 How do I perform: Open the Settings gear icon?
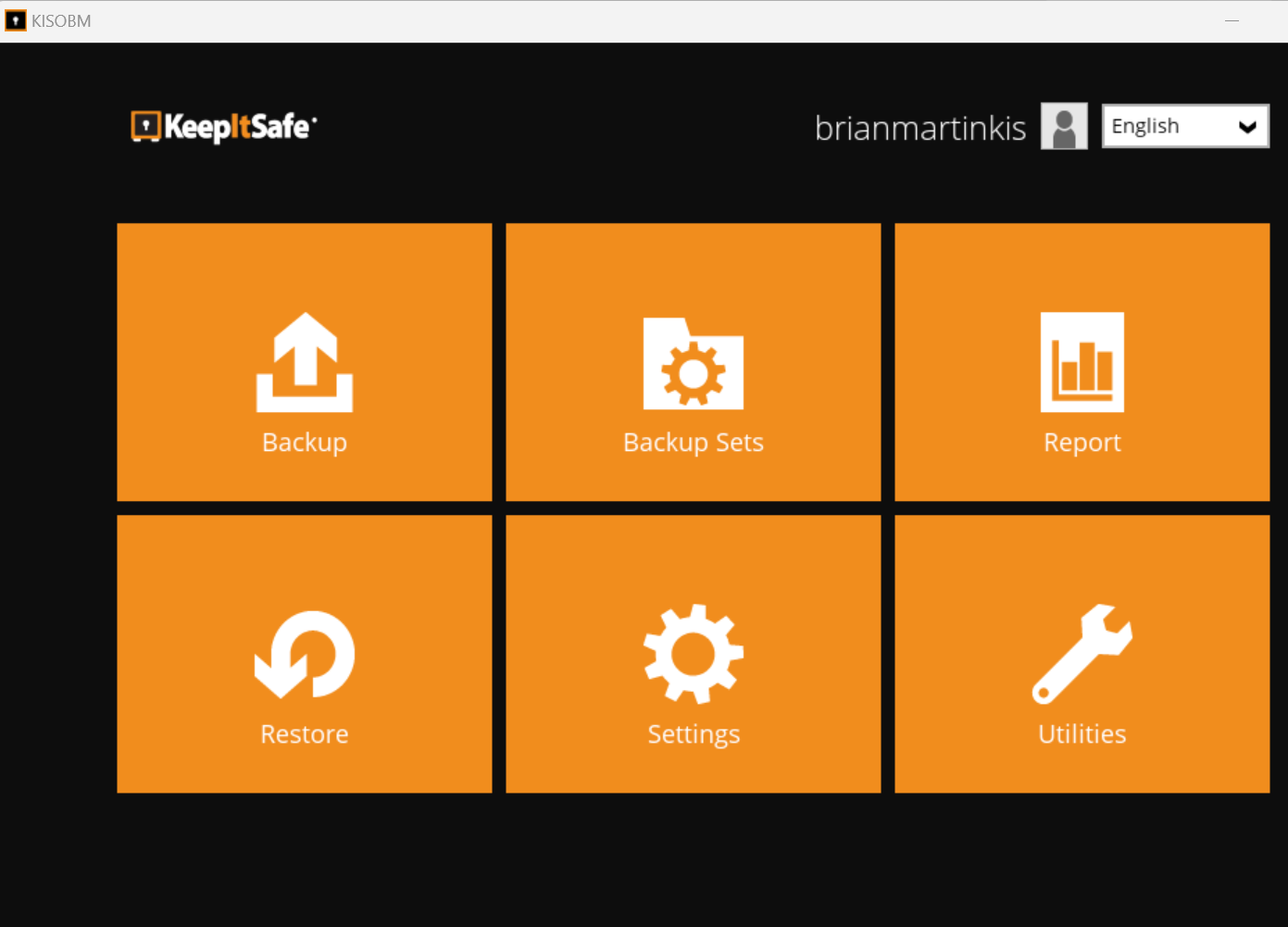pyautogui.click(x=693, y=654)
